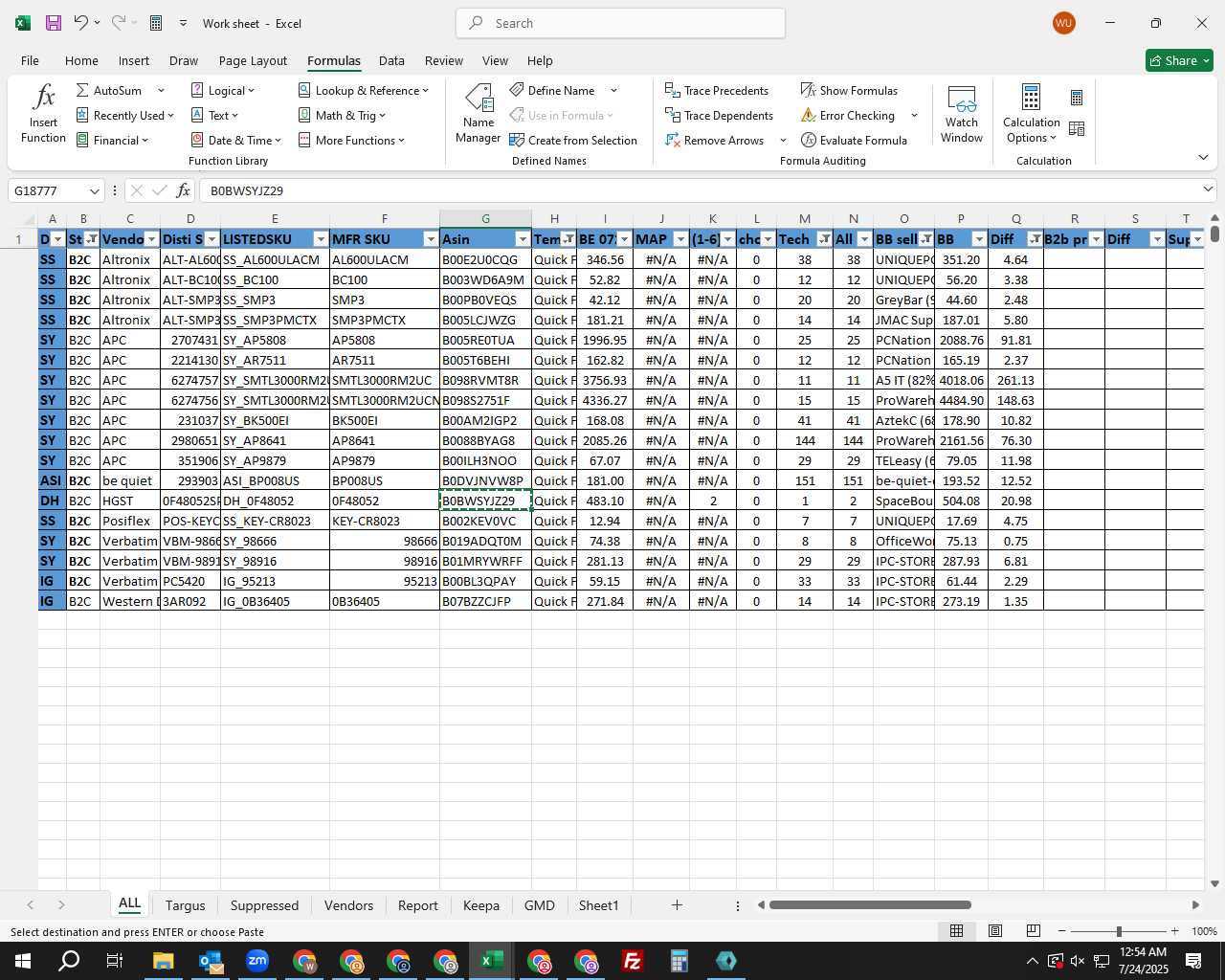Viewport: 1225px width, 980px height.
Task: Open File Explorer from taskbar
Action: pos(163,961)
